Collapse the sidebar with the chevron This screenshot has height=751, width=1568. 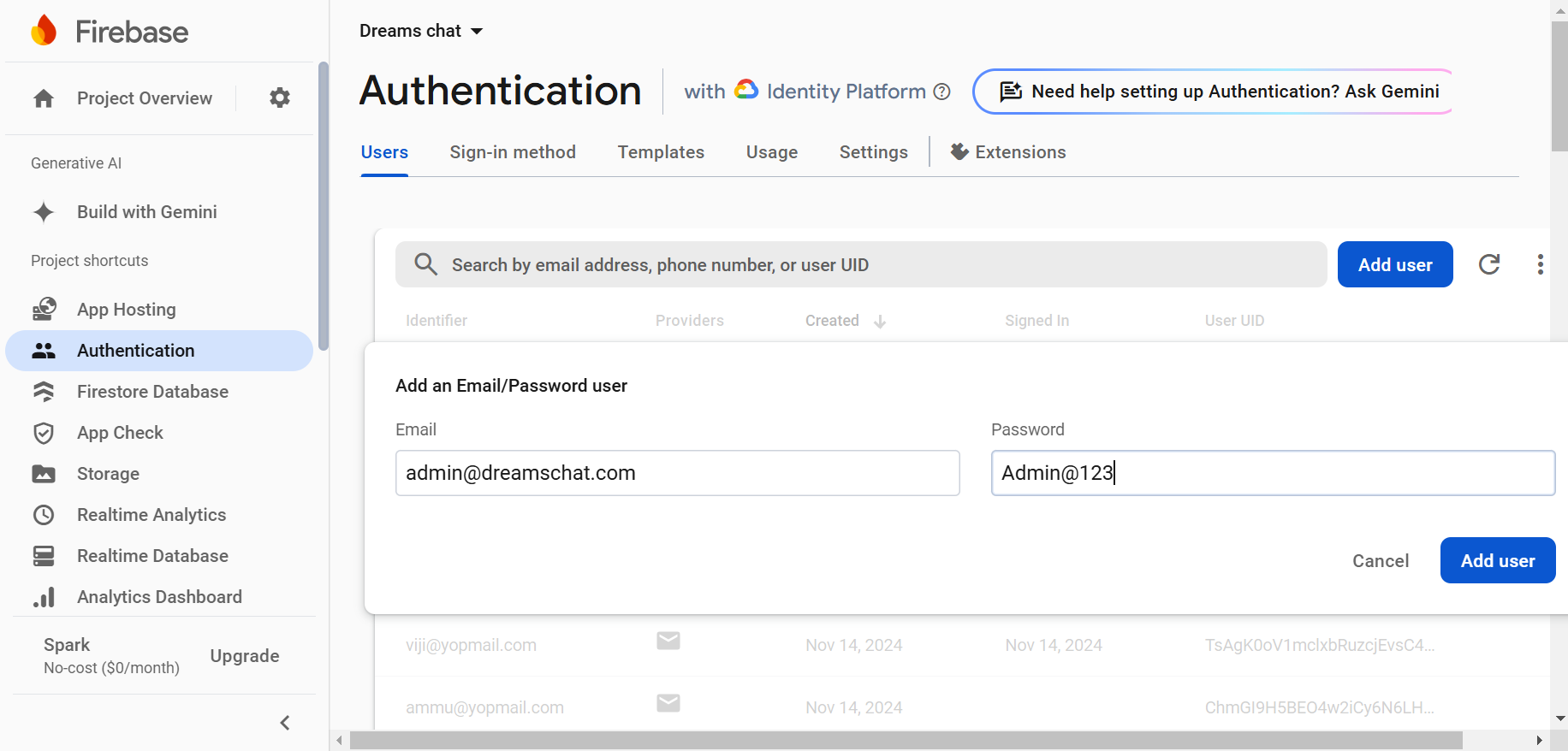click(x=285, y=723)
